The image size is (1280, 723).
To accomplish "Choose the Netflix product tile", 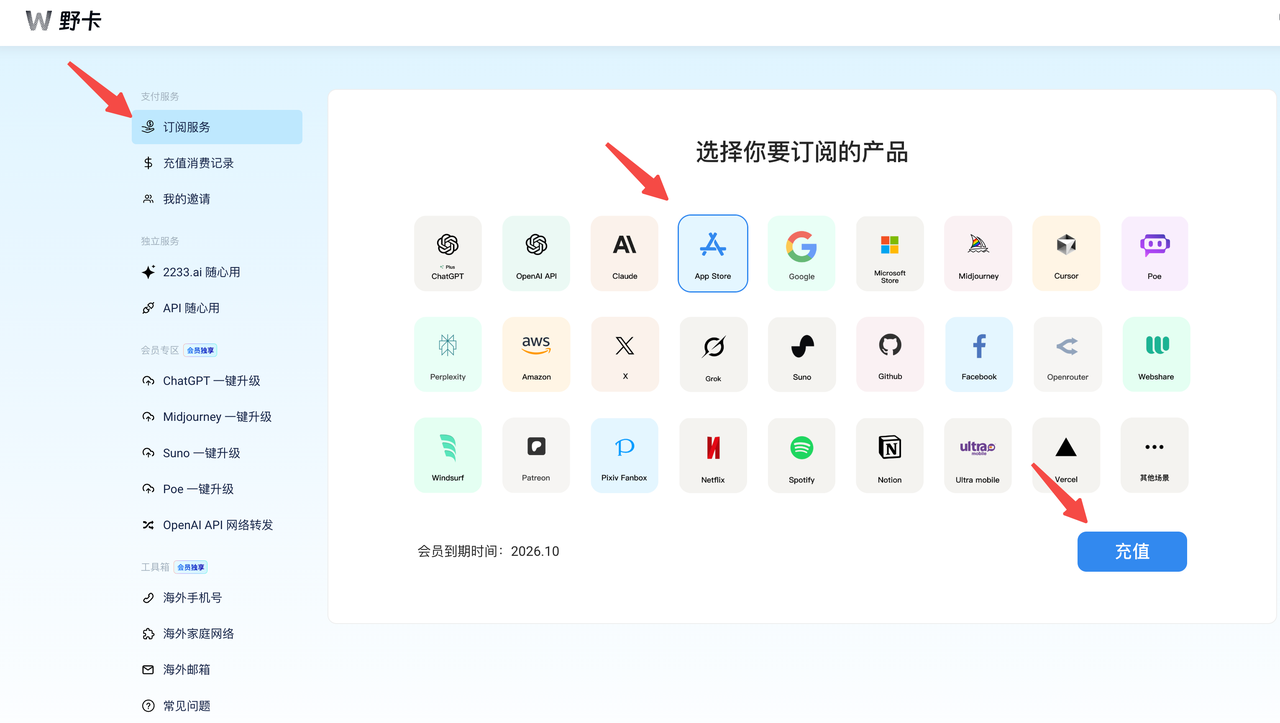I will point(713,455).
